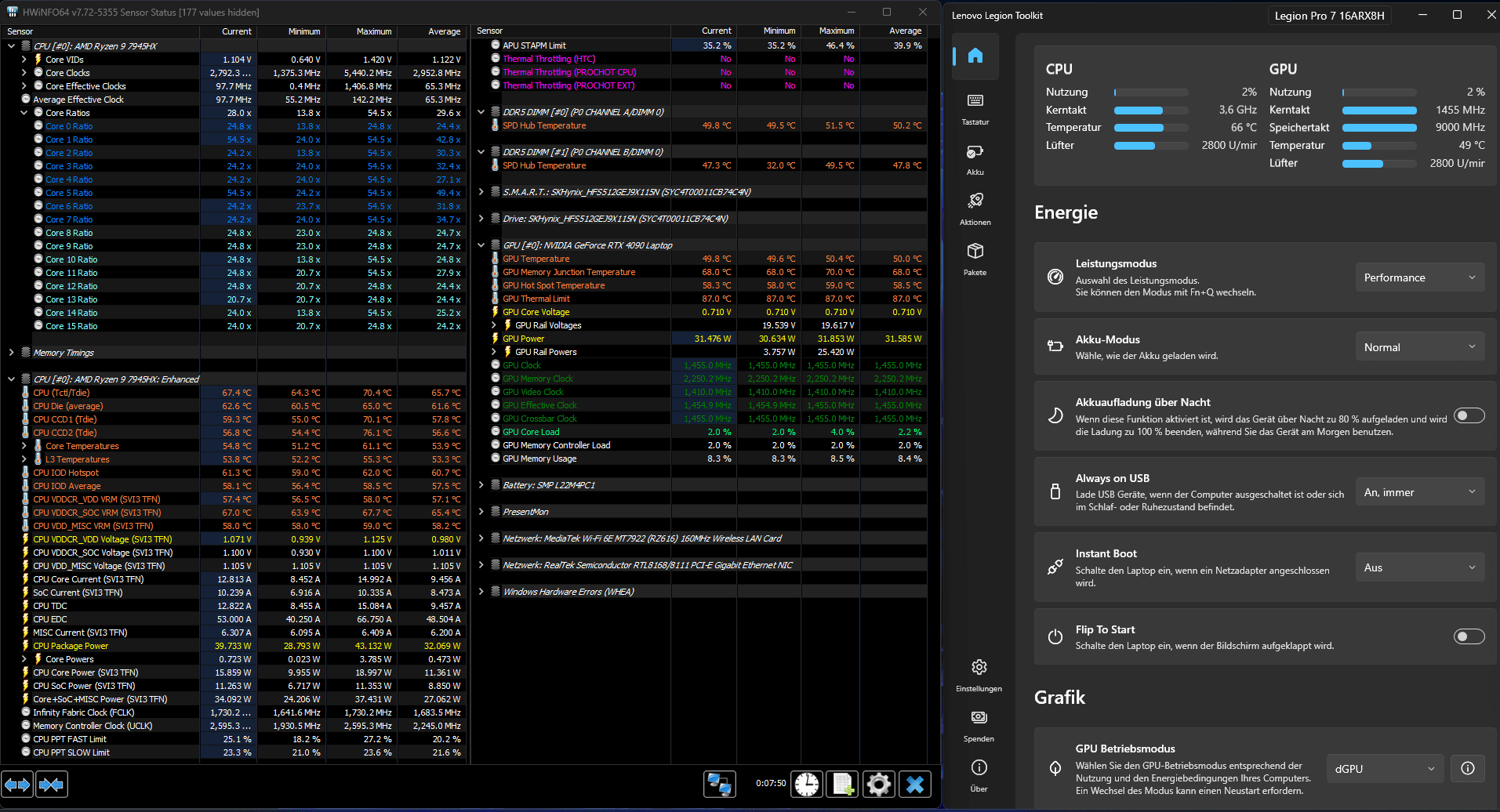Expand the S.M.A.R.T. SKHynix group
Viewport: 1500px width, 812px height.
click(x=481, y=192)
